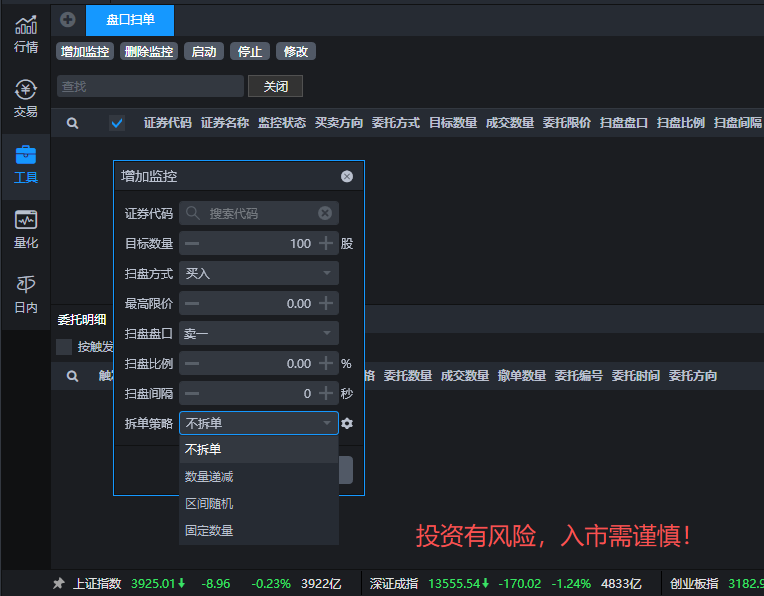Open the 行情 market sidebar icon
Screen dimensions: 764x596
(26, 33)
